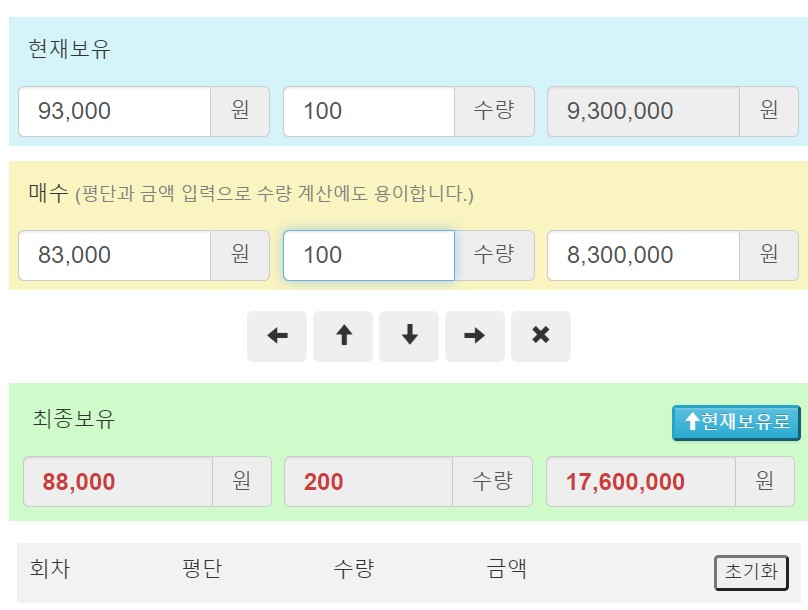Click the X delete icon

(x=540, y=336)
